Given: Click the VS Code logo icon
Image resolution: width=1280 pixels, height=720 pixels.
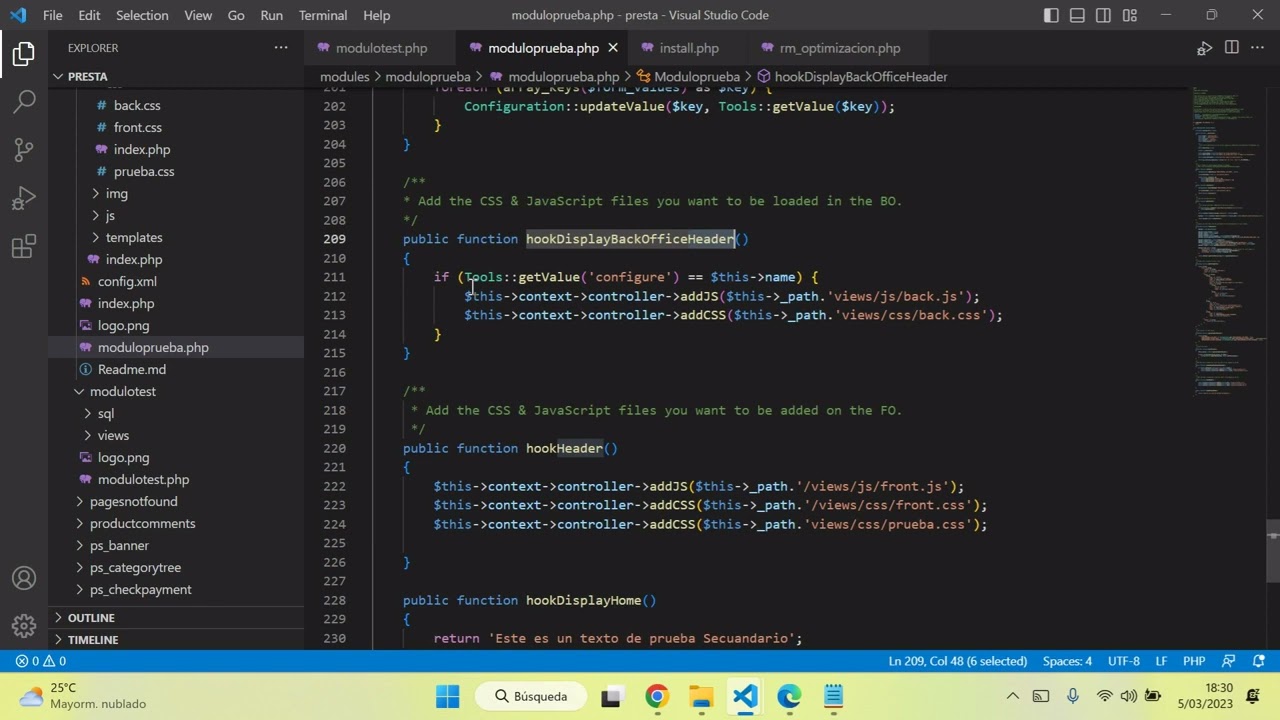Looking at the screenshot, I should [18, 15].
